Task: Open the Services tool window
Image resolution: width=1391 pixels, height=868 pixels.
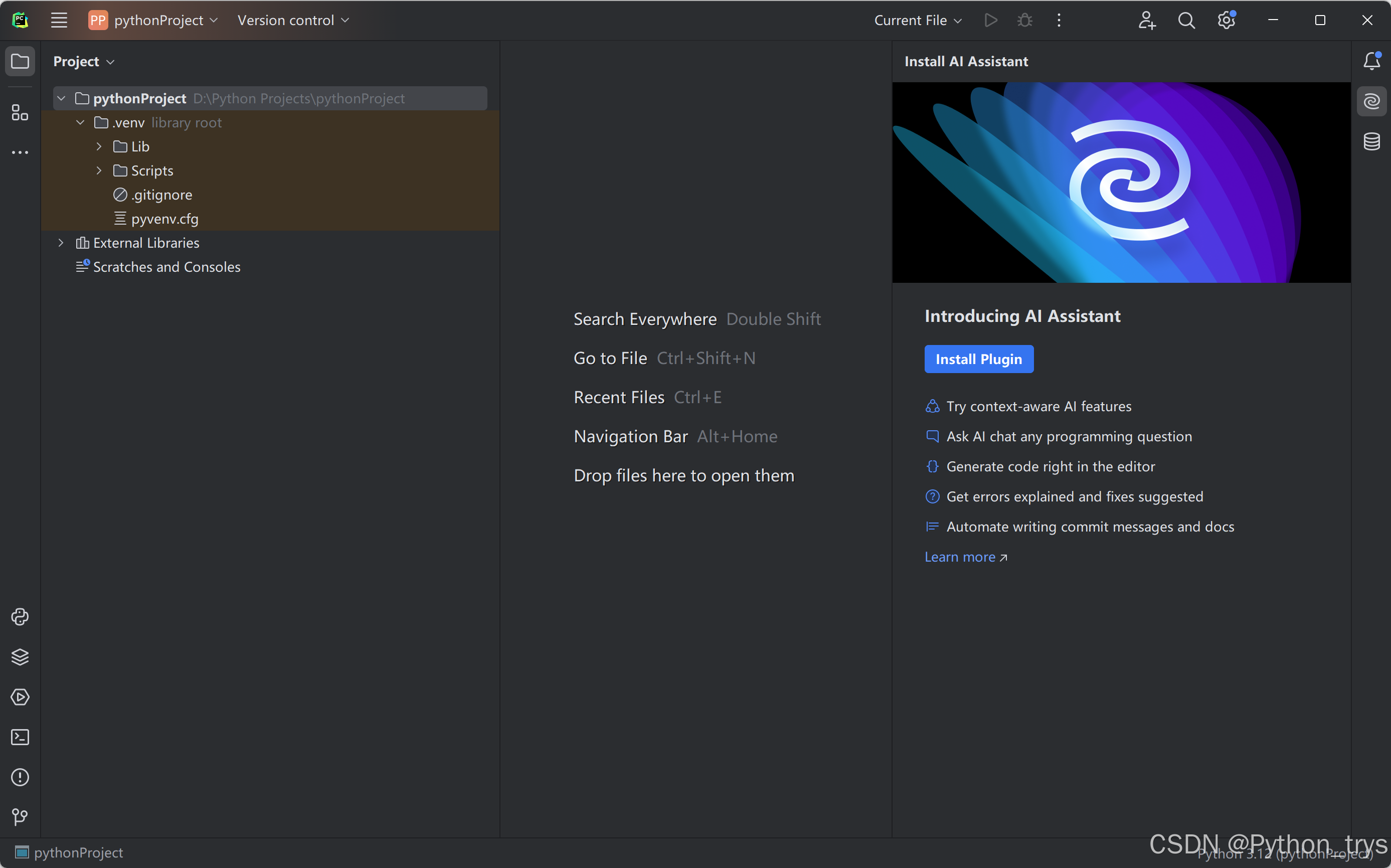Action: click(x=20, y=697)
